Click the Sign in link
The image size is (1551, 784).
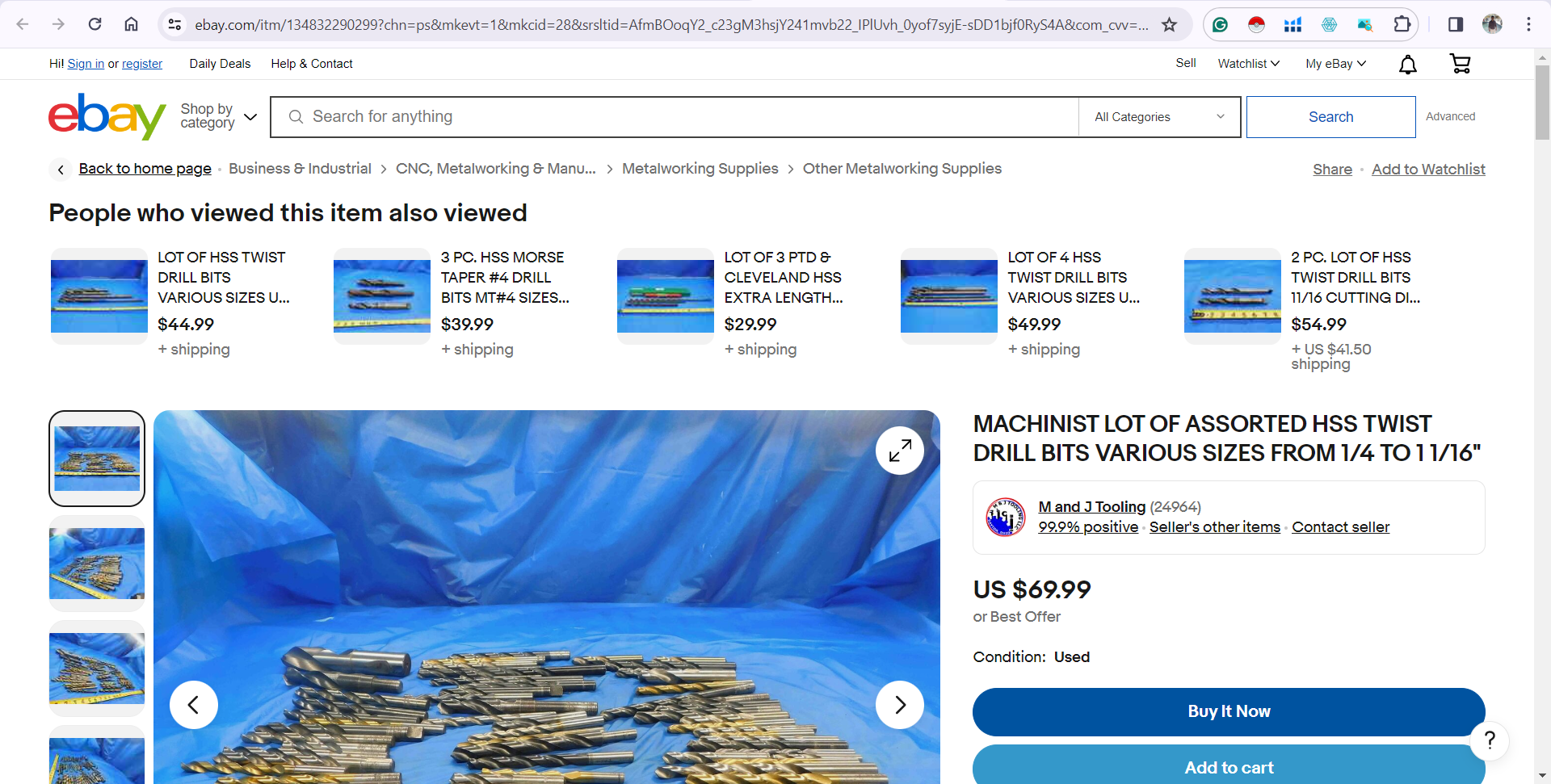coord(86,64)
